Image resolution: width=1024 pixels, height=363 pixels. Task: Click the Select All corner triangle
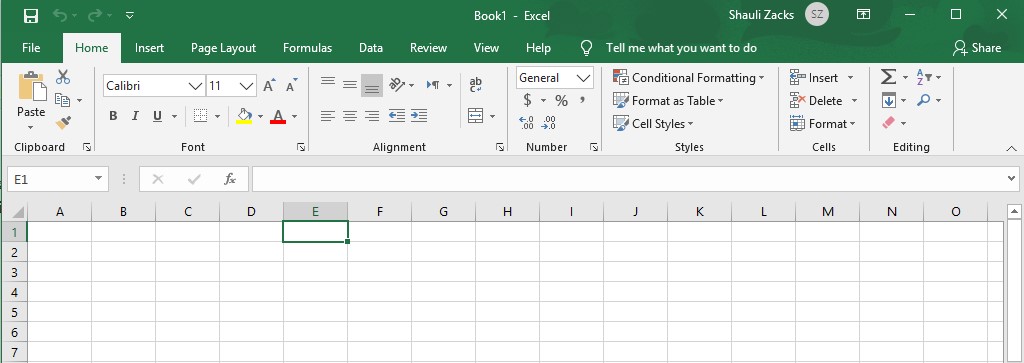(17, 212)
